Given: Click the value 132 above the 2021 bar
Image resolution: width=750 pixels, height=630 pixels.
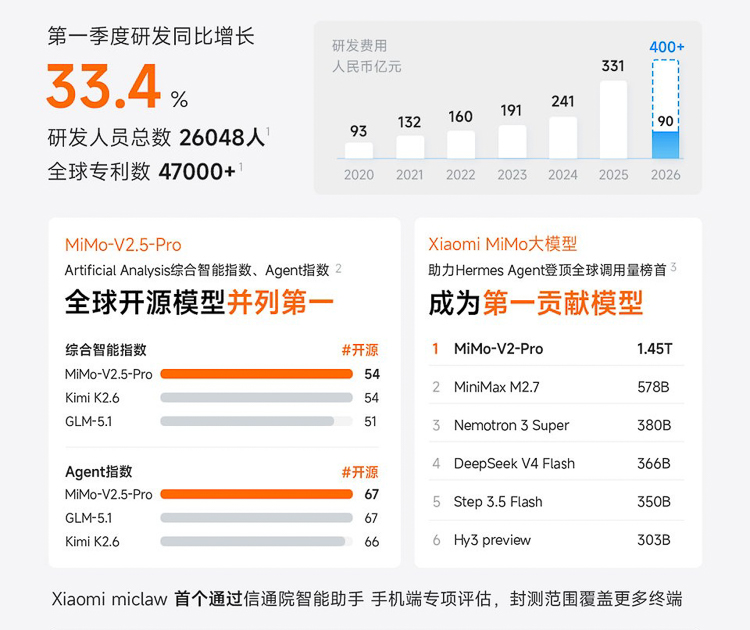Looking at the screenshot, I should coord(409,122).
